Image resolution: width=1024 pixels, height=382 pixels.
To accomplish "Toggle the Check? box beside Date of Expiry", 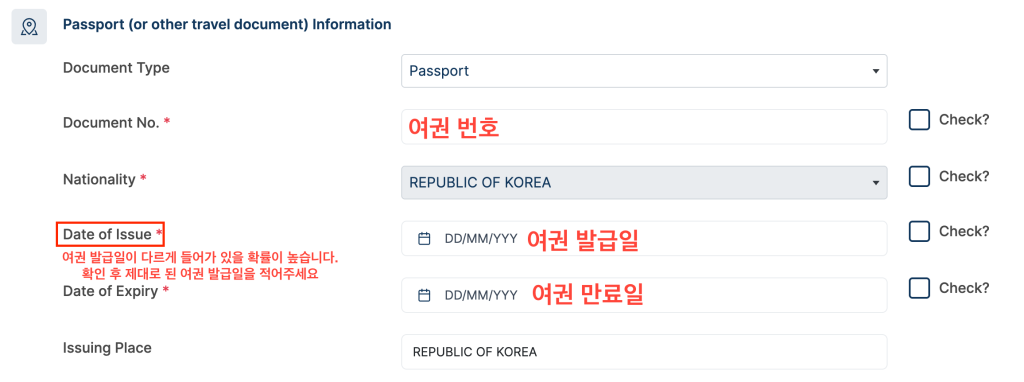I will click(920, 288).
